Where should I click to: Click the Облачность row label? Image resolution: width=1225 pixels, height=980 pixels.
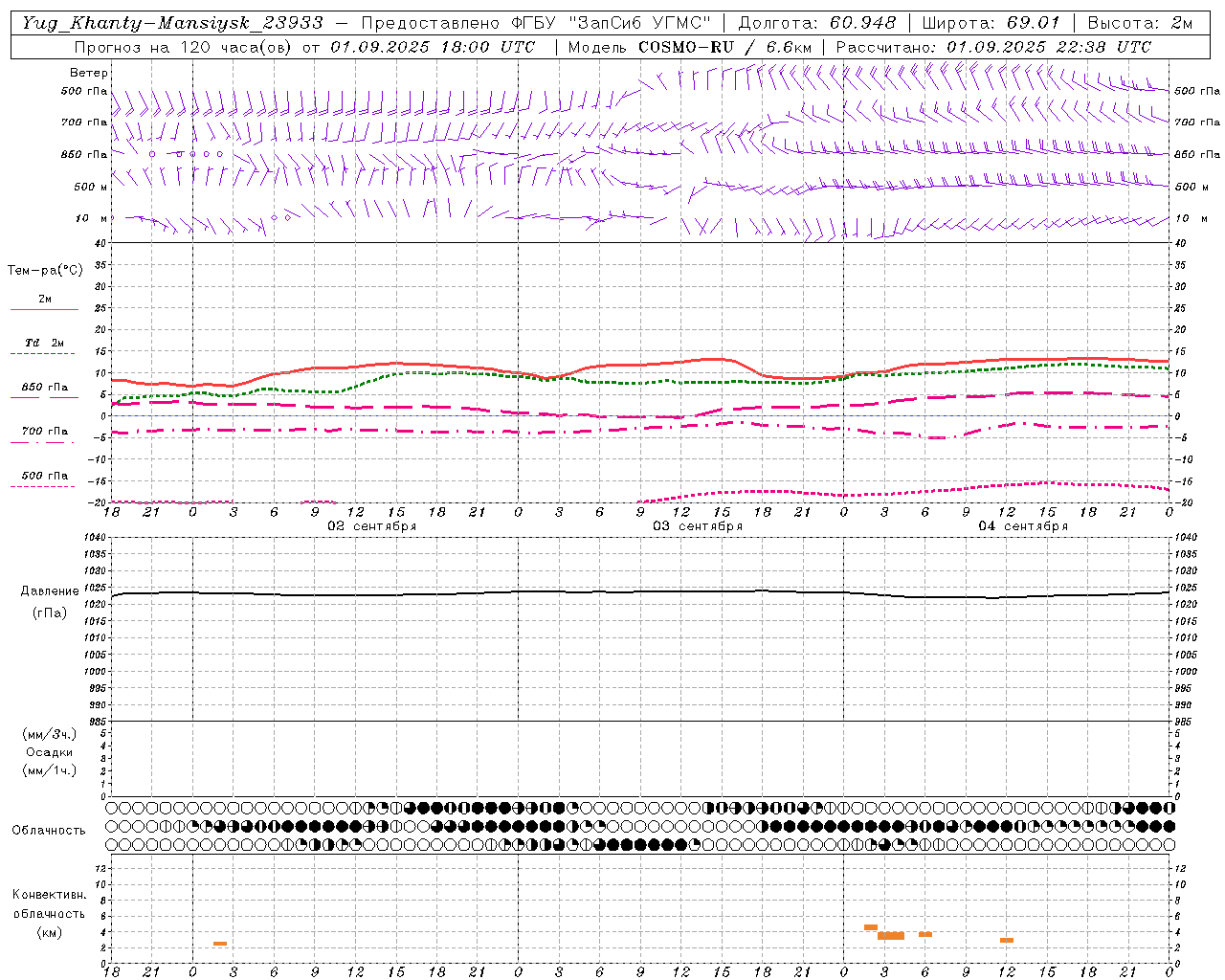pyautogui.click(x=49, y=830)
